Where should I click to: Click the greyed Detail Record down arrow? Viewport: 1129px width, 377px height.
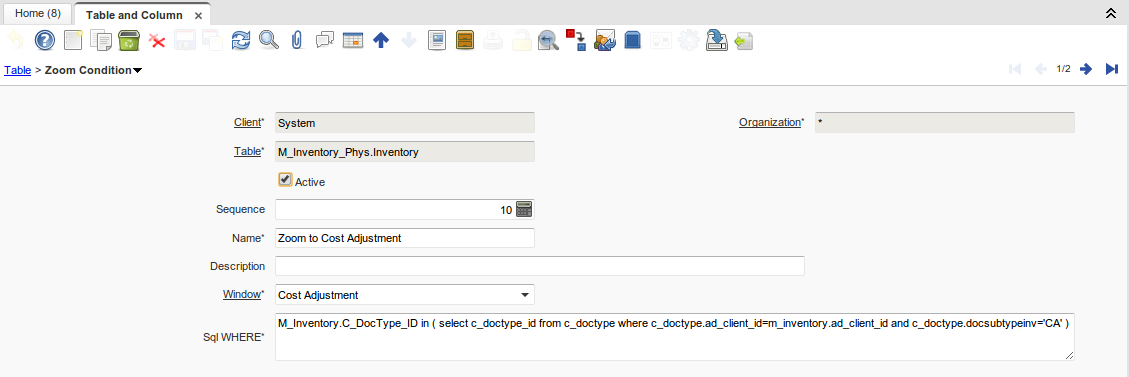(x=409, y=40)
